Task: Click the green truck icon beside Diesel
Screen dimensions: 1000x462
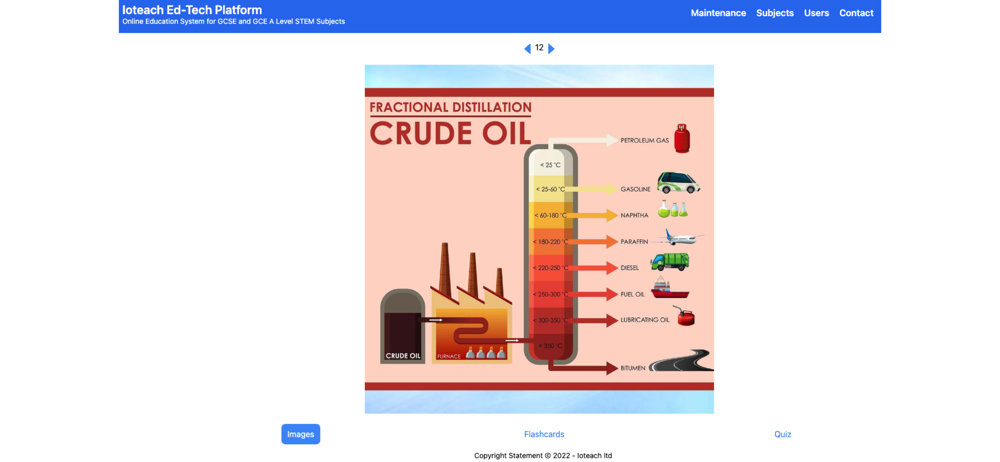Action: click(x=670, y=262)
